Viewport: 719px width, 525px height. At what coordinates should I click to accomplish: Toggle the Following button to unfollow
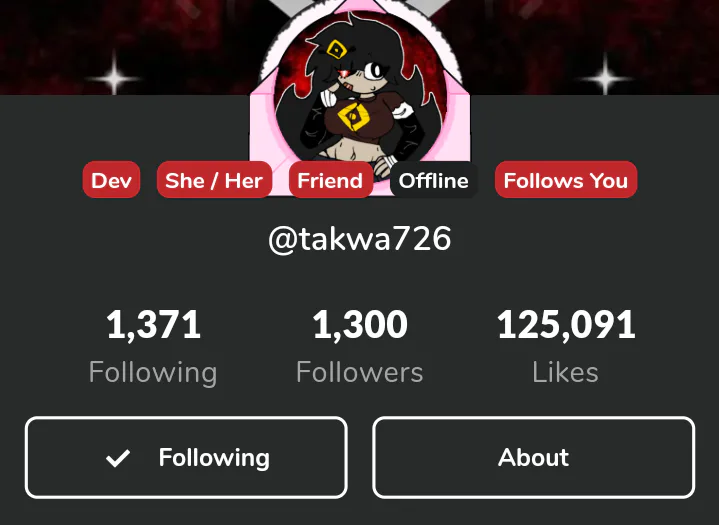186,458
